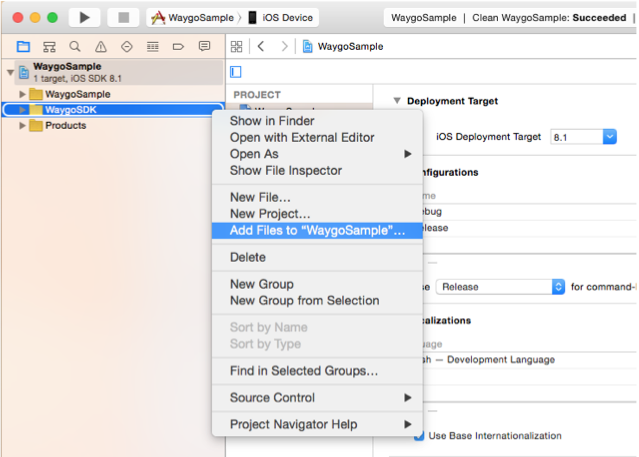639x457 pixels.
Task: Click the WaygoSample jump bar file icon
Action: click(308, 46)
